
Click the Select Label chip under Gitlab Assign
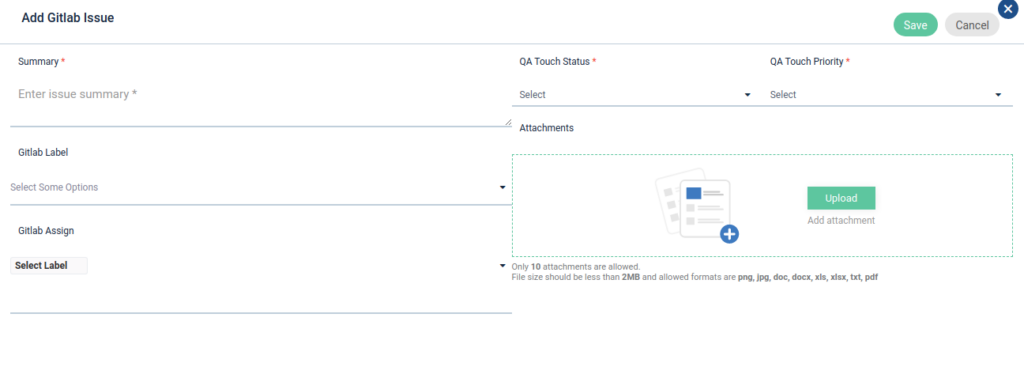pos(48,266)
